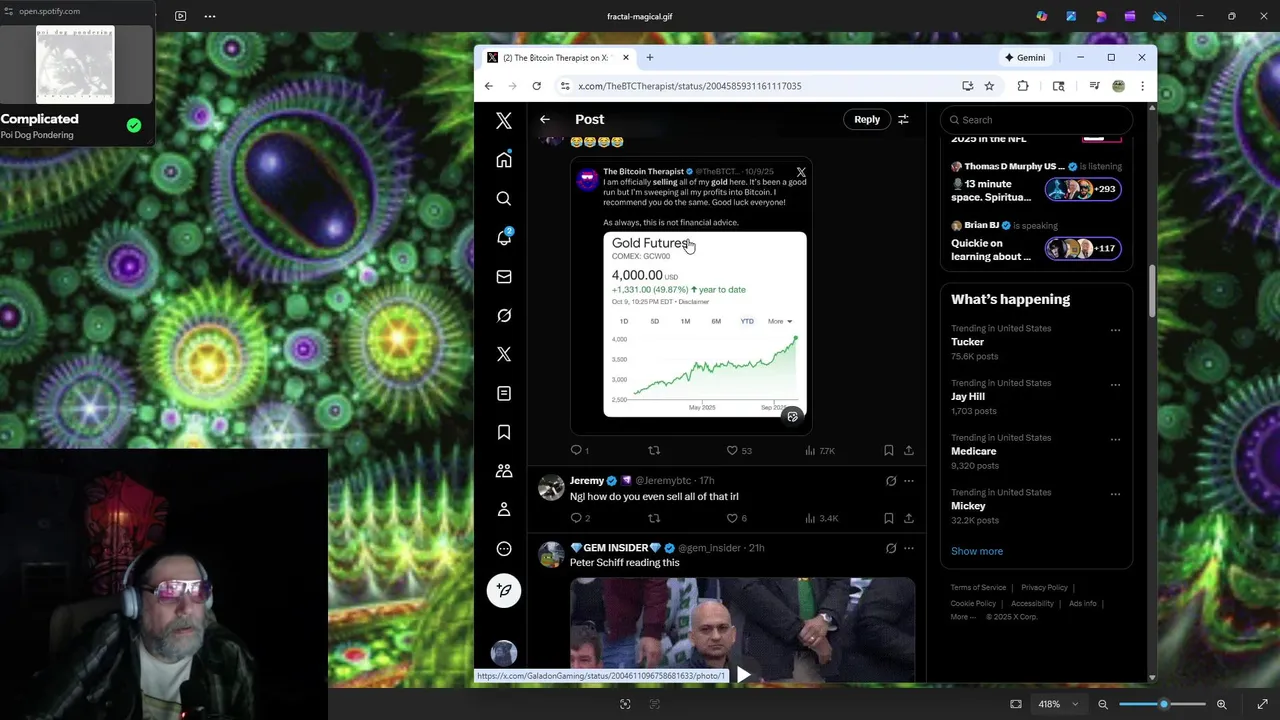1280x720 pixels.
Task: Select the 1D chart range
Action: point(624,321)
